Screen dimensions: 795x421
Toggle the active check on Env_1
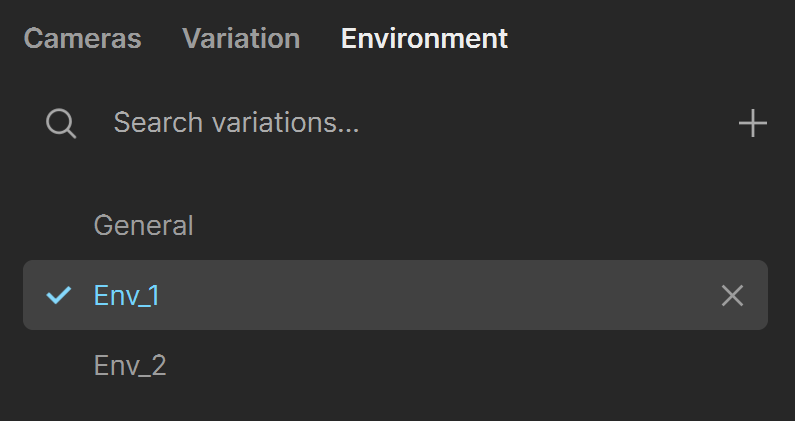(x=59, y=295)
